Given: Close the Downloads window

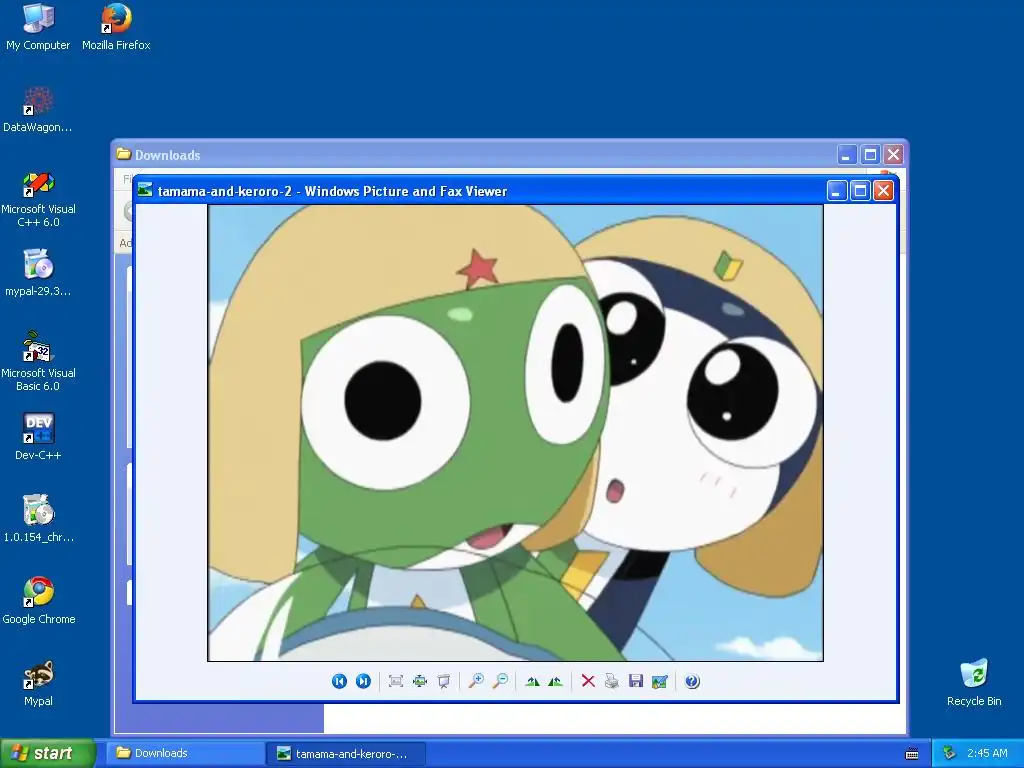Looking at the screenshot, I should [893, 155].
